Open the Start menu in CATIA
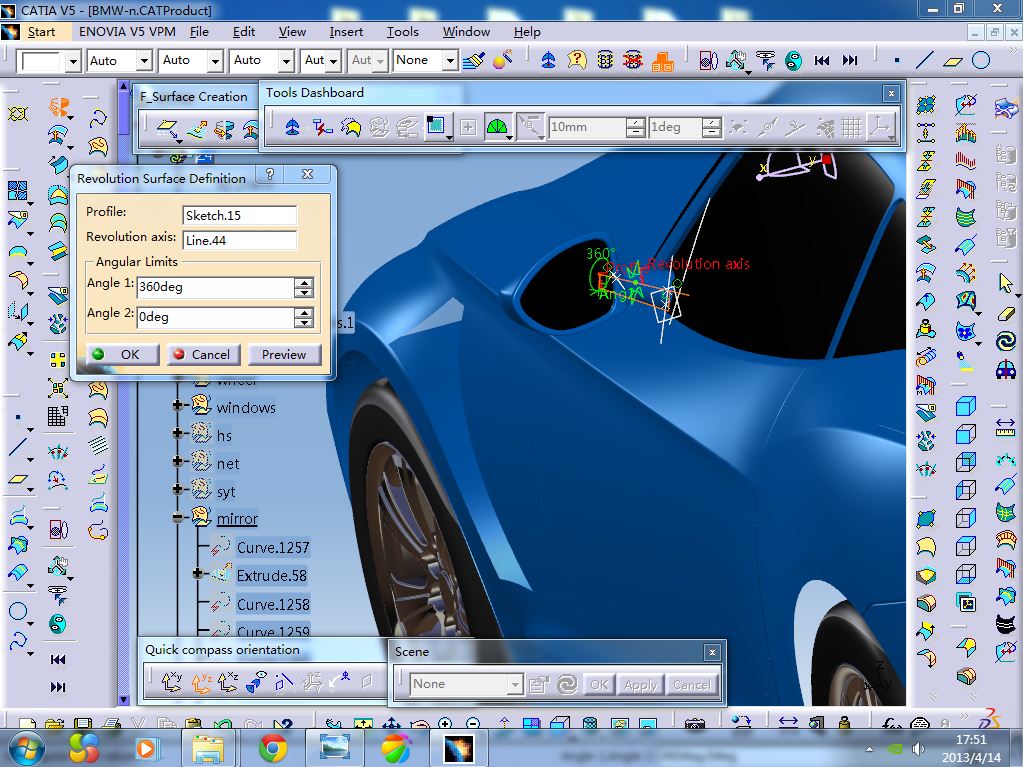The image size is (1023, 767). 41,31
